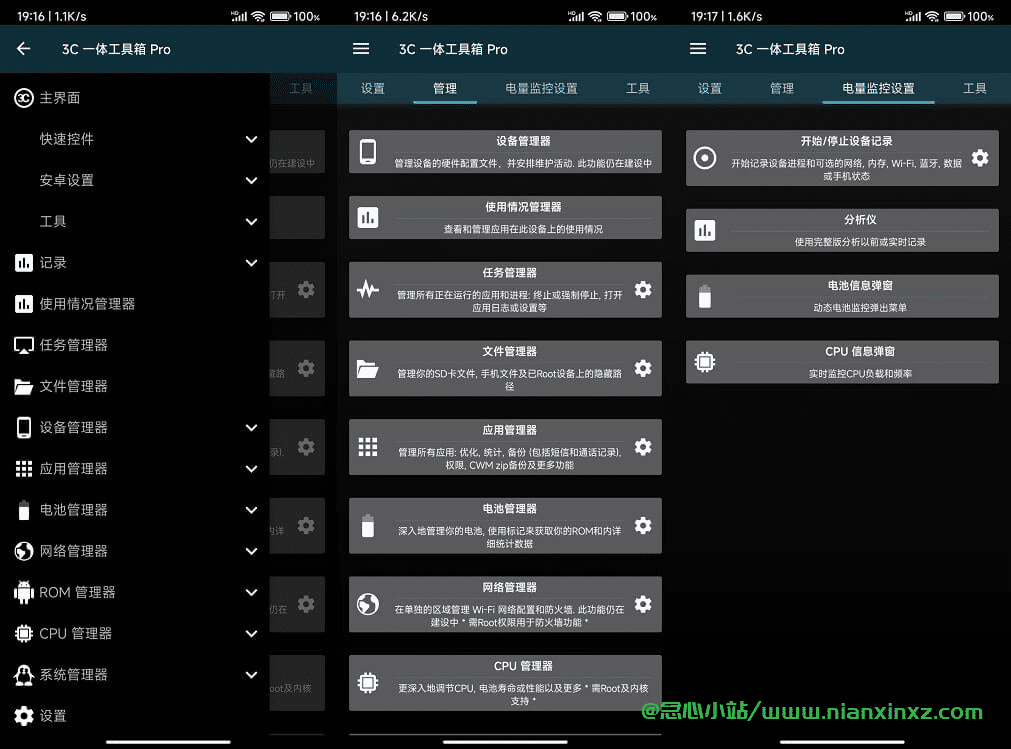Switch to 设置 tab on the middle screen

pyautogui.click(x=373, y=88)
